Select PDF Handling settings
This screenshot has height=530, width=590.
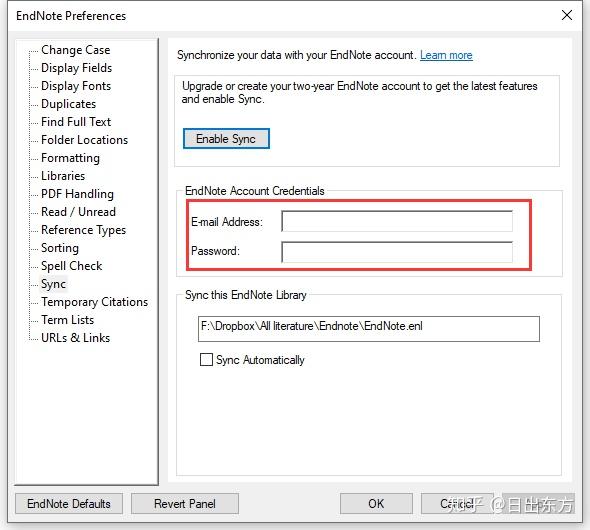(78, 194)
